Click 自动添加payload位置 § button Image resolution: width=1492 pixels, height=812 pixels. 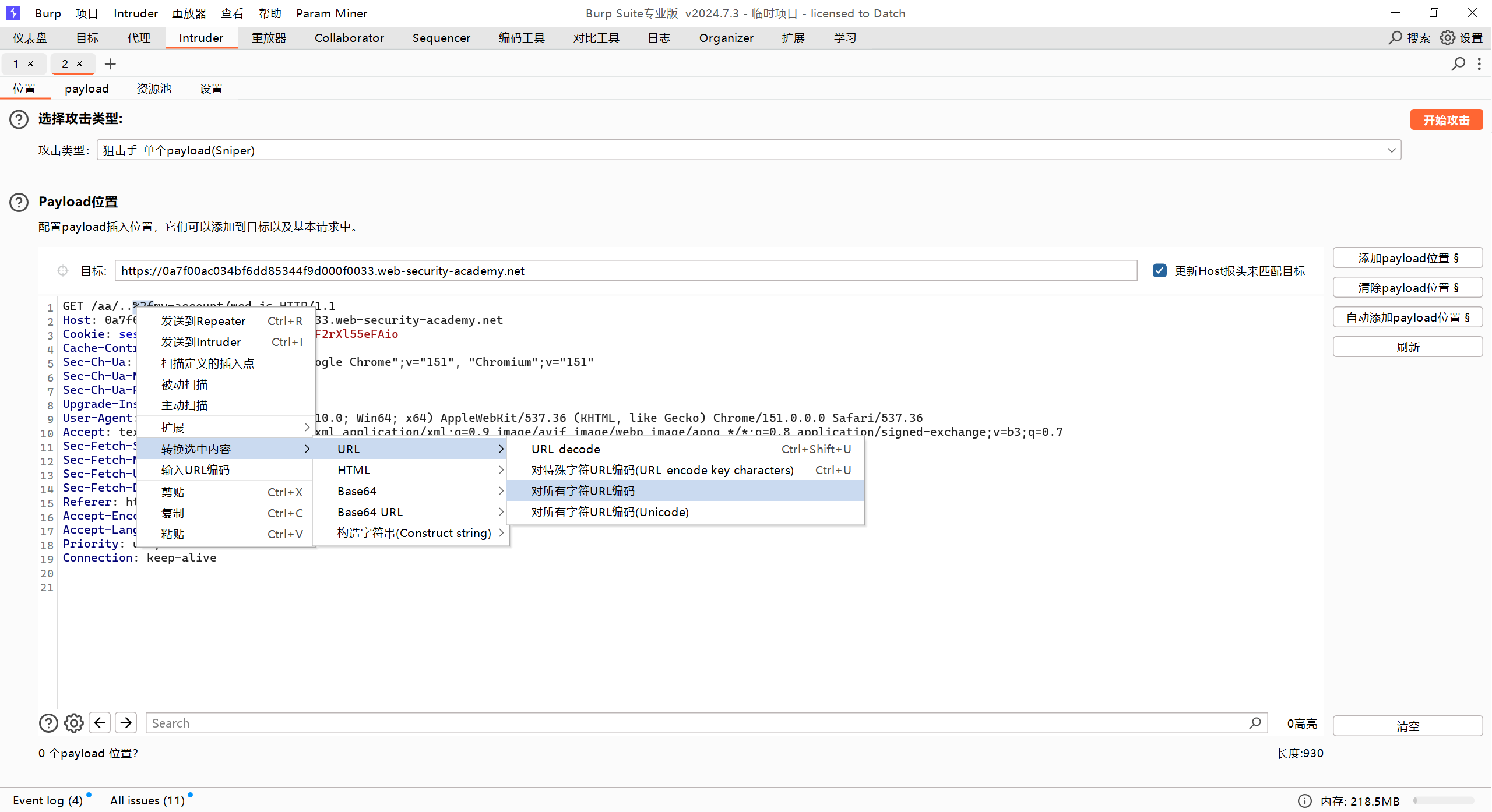[x=1408, y=317]
